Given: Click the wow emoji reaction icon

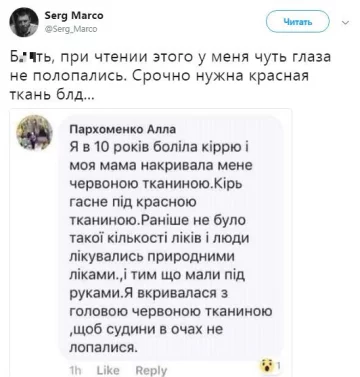Looking at the screenshot, I should tap(266, 365).
